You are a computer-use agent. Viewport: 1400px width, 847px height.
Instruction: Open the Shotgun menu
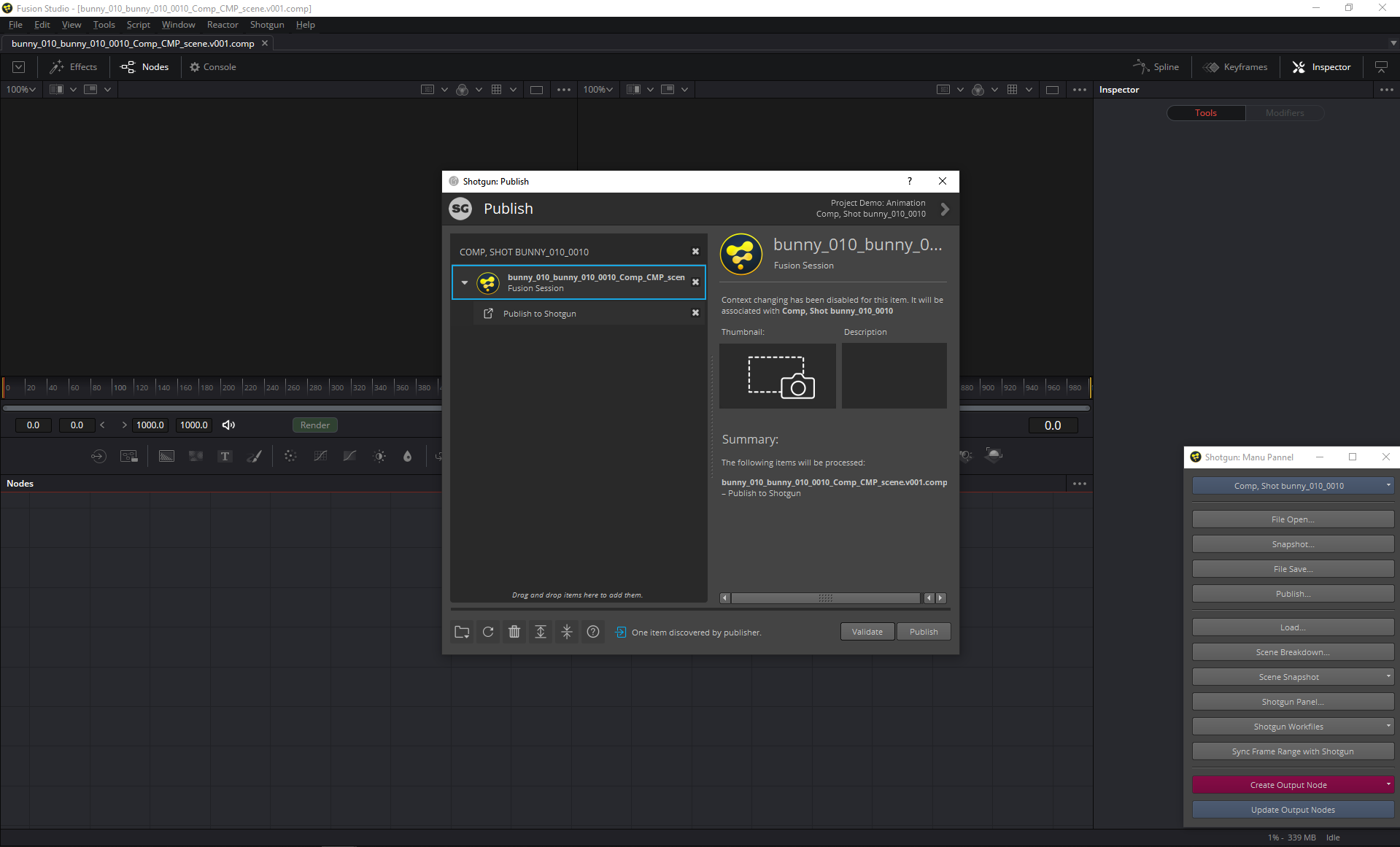click(267, 25)
